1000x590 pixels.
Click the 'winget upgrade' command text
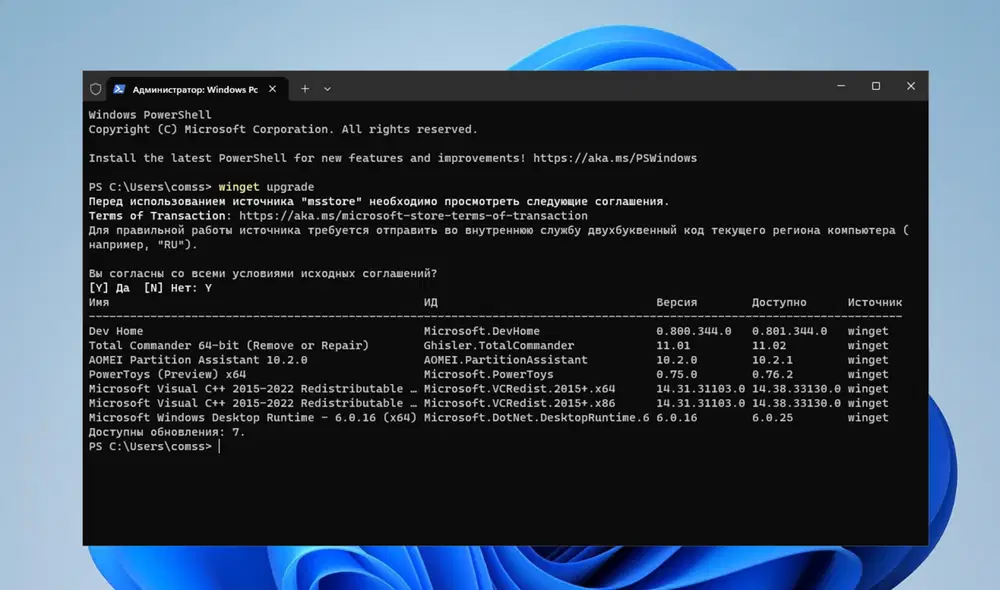point(266,187)
